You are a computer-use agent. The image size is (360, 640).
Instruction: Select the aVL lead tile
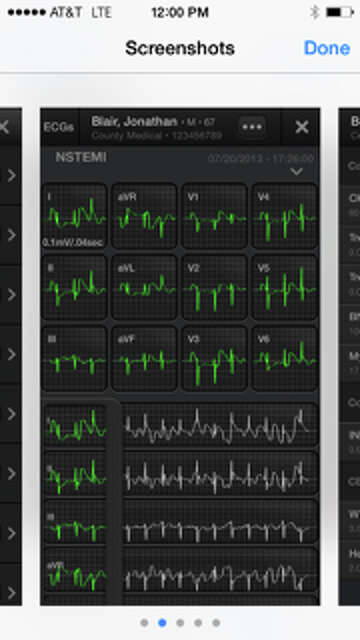[x=144, y=287]
